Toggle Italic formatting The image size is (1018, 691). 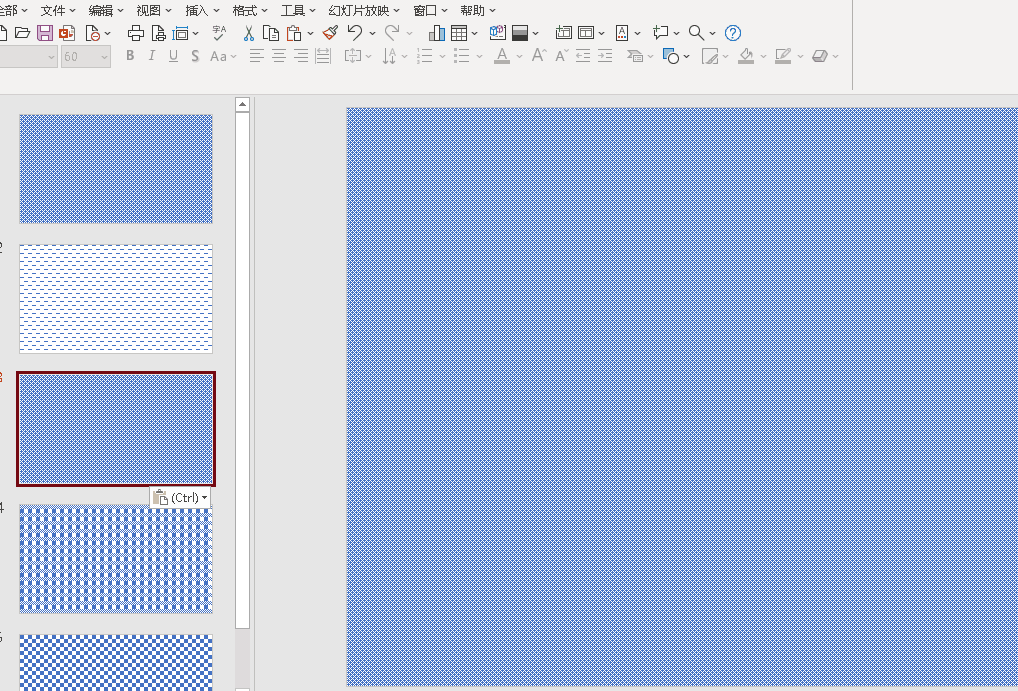[152, 56]
